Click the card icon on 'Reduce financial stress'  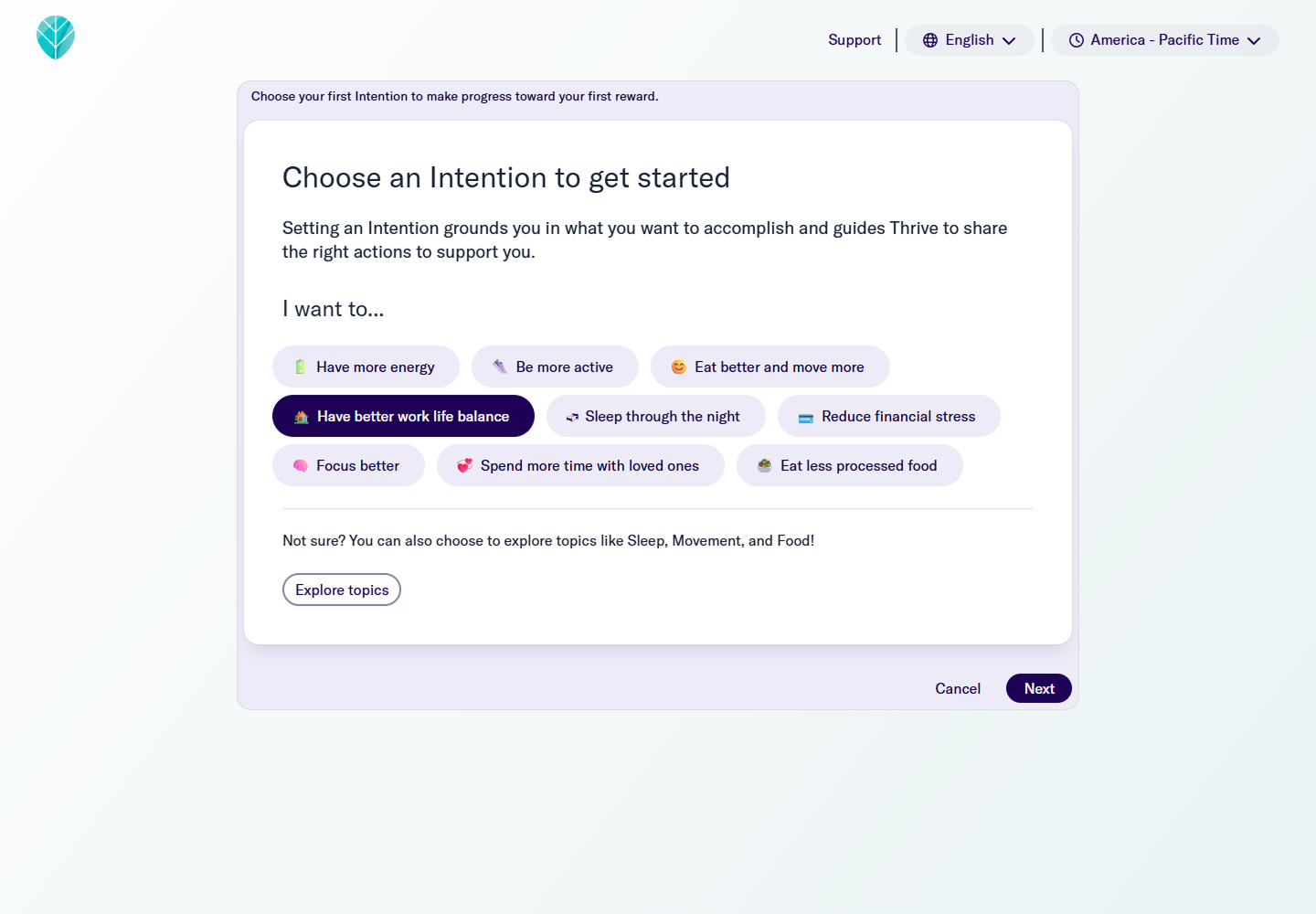(805, 416)
